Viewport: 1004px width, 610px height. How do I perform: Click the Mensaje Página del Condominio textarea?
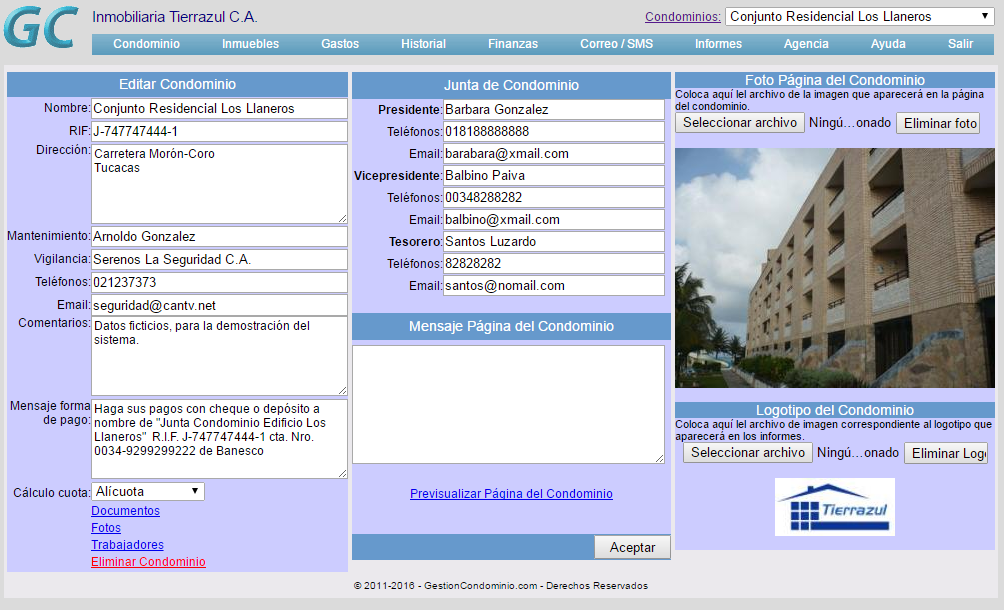click(x=508, y=404)
